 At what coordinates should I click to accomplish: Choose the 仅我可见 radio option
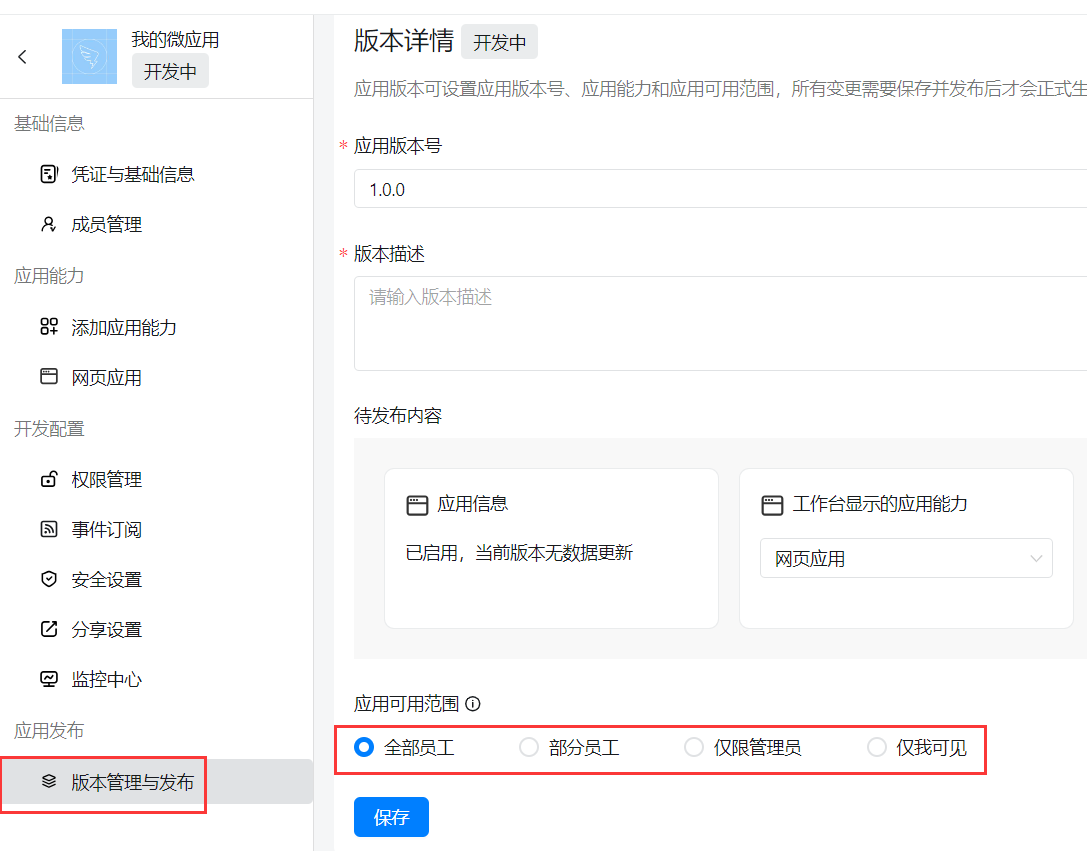pyautogui.click(x=877, y=747)
